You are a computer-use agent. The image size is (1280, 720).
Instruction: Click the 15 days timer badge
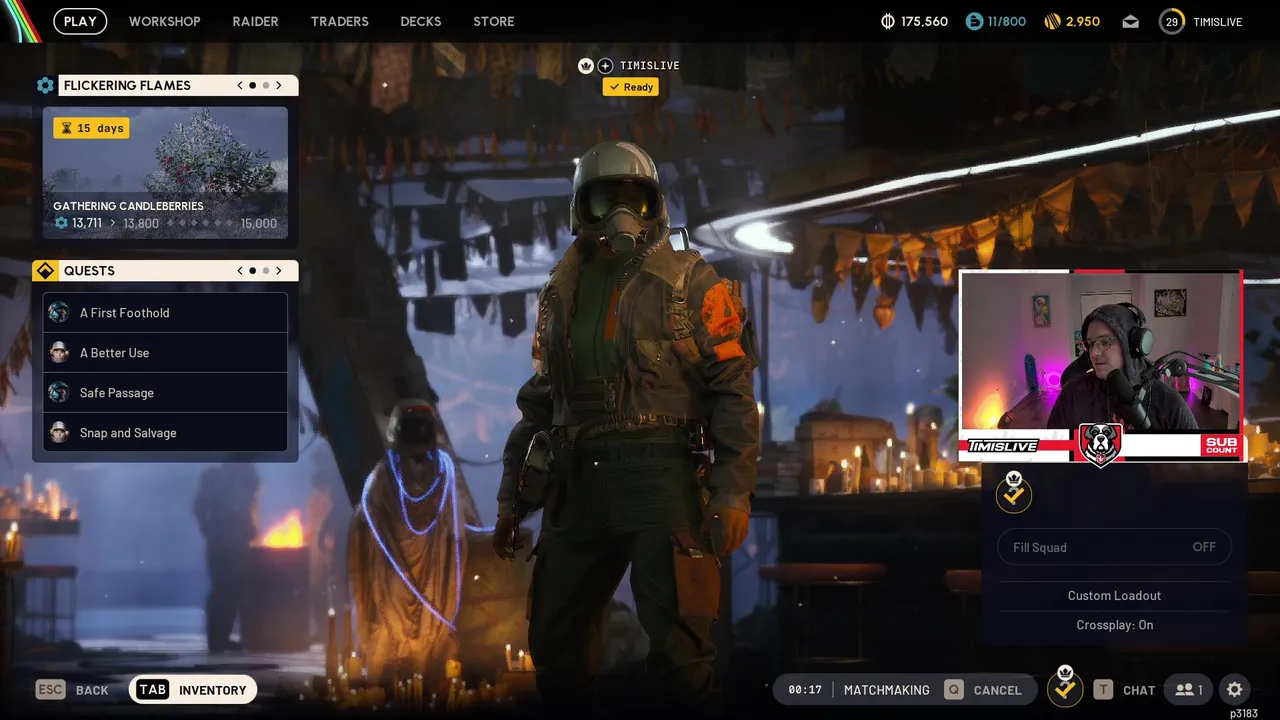point(91,128)
